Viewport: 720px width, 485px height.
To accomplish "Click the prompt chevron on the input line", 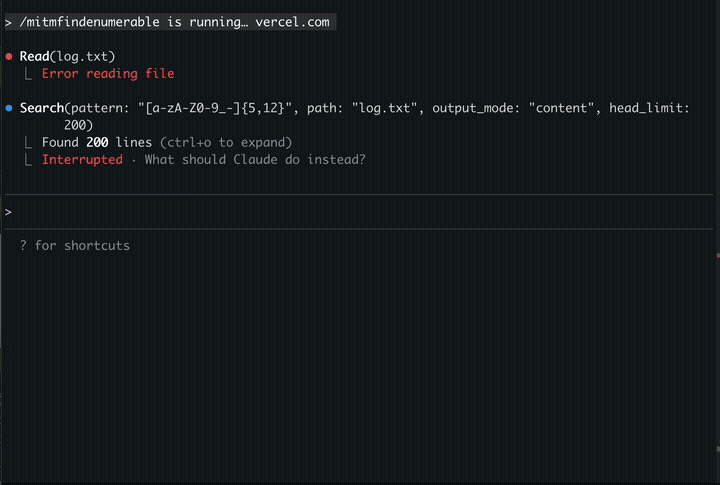I will tap(8, 211).
